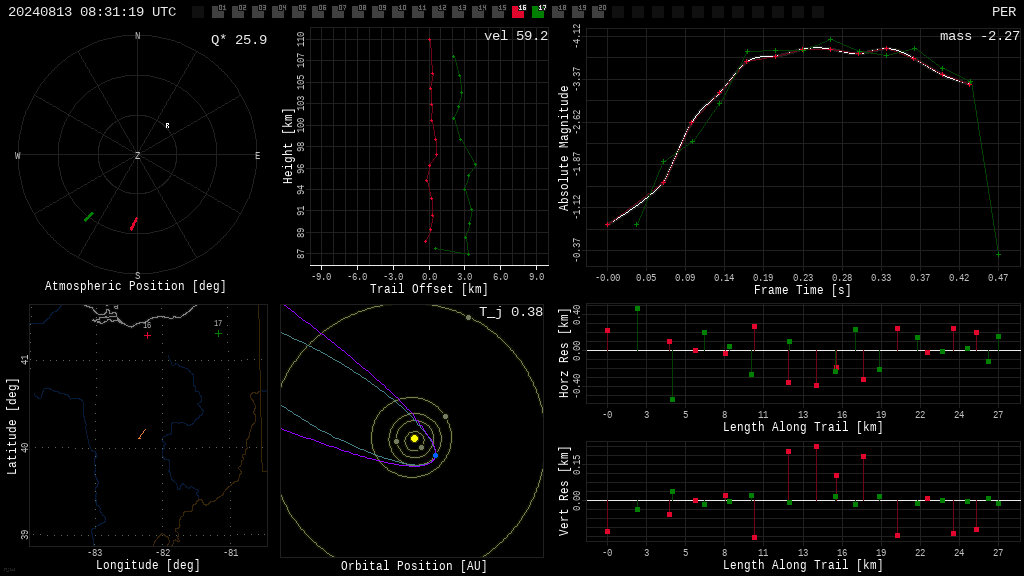Click the red meteor track in sky plot
The width and height of the screenshot is (1024, 576).
(x=134, y=224)
